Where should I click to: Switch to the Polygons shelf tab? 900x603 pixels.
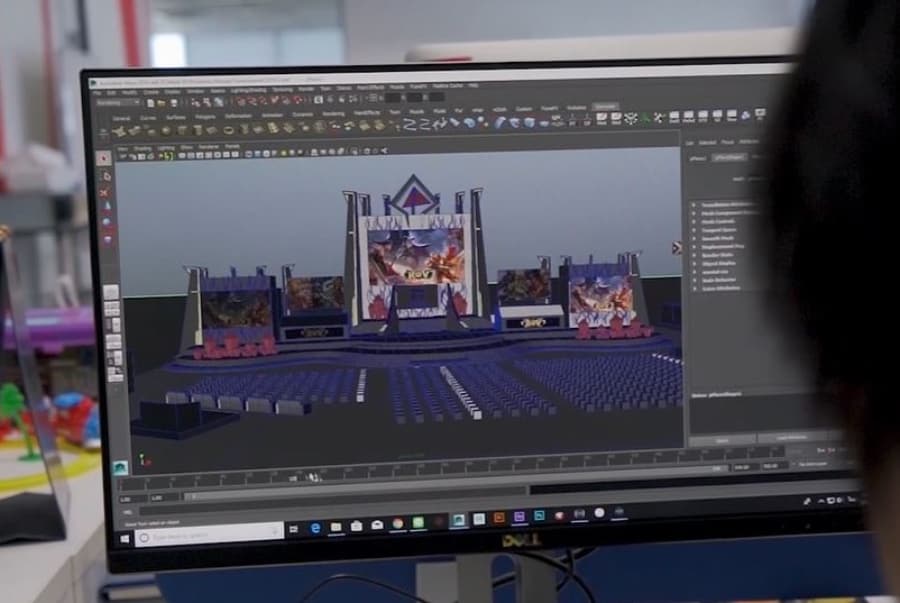coord(204,115)
